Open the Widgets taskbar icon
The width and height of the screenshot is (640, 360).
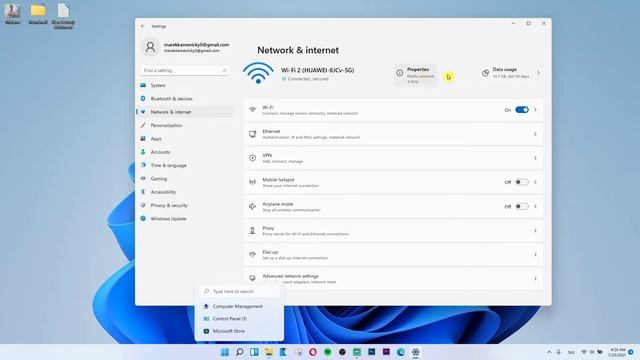tap(254, 352)
